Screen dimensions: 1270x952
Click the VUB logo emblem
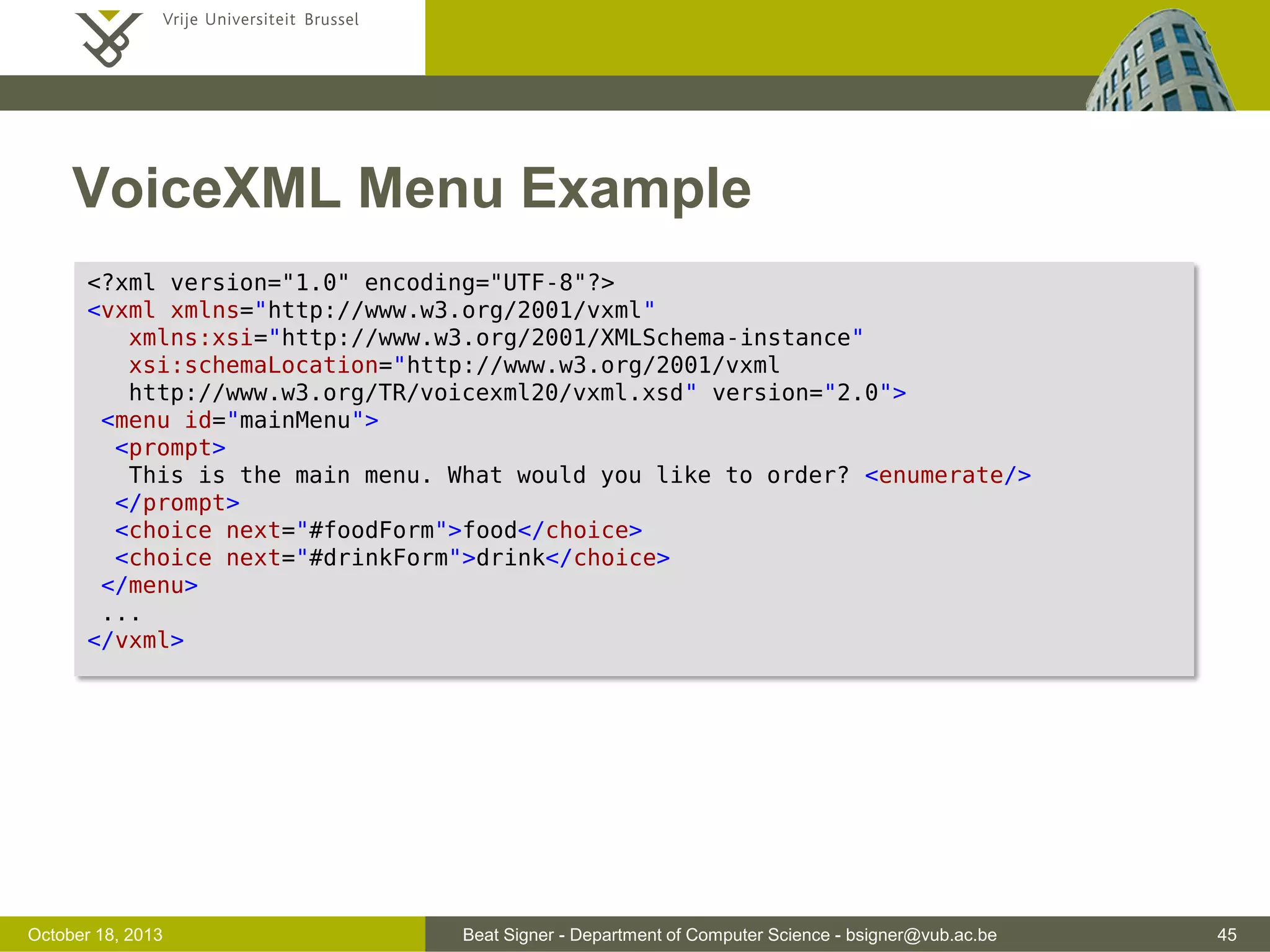pyautogui.click(x=109, y=38)
